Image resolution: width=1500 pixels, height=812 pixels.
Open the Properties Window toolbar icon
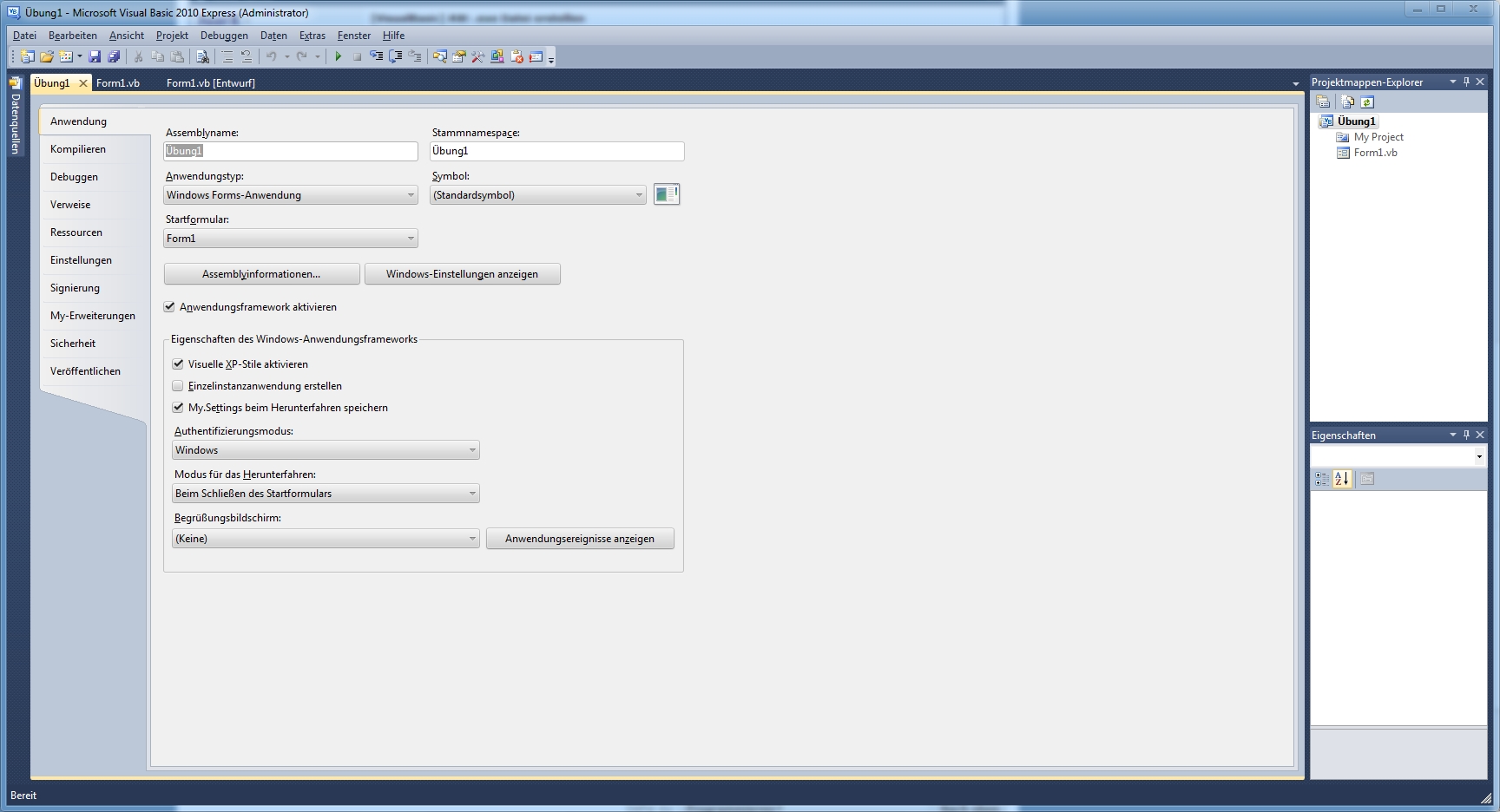(459, 56)
